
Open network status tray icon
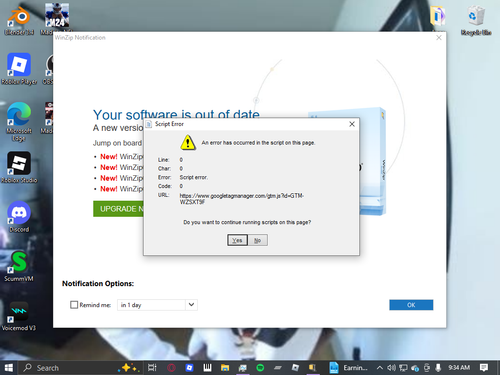[x=403, y=368]
